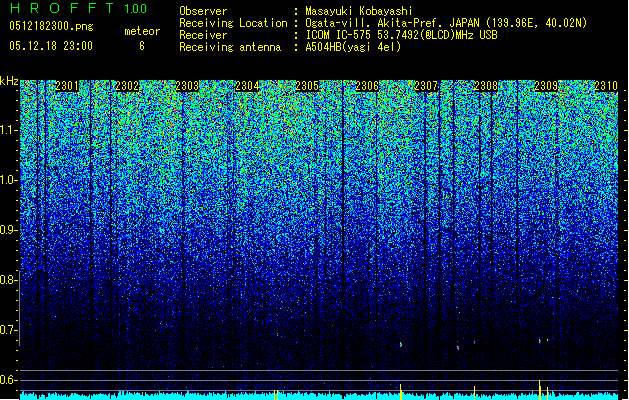The width and height of the screenshot is (629, 400).
Task: Click the 0.9 frequency axis label
Action: 8,230
